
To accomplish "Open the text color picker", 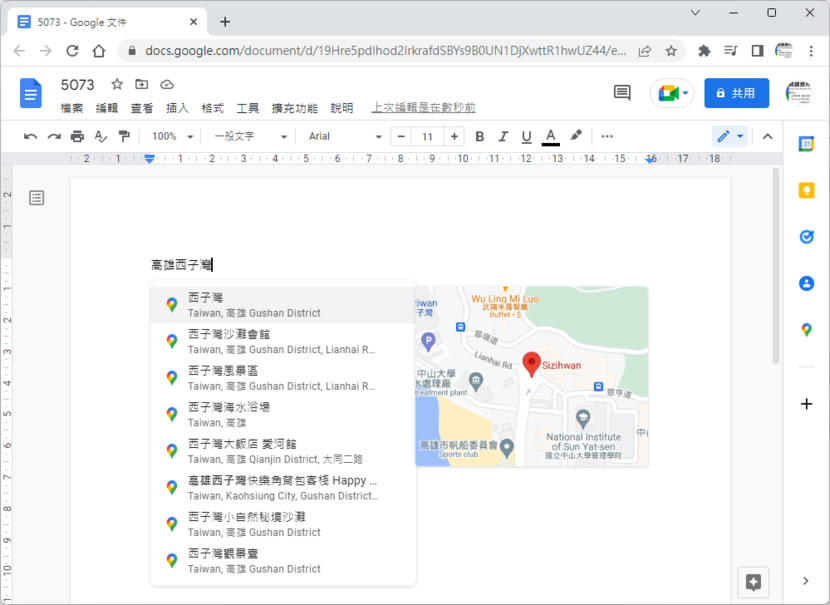I will tap(551, 137).
